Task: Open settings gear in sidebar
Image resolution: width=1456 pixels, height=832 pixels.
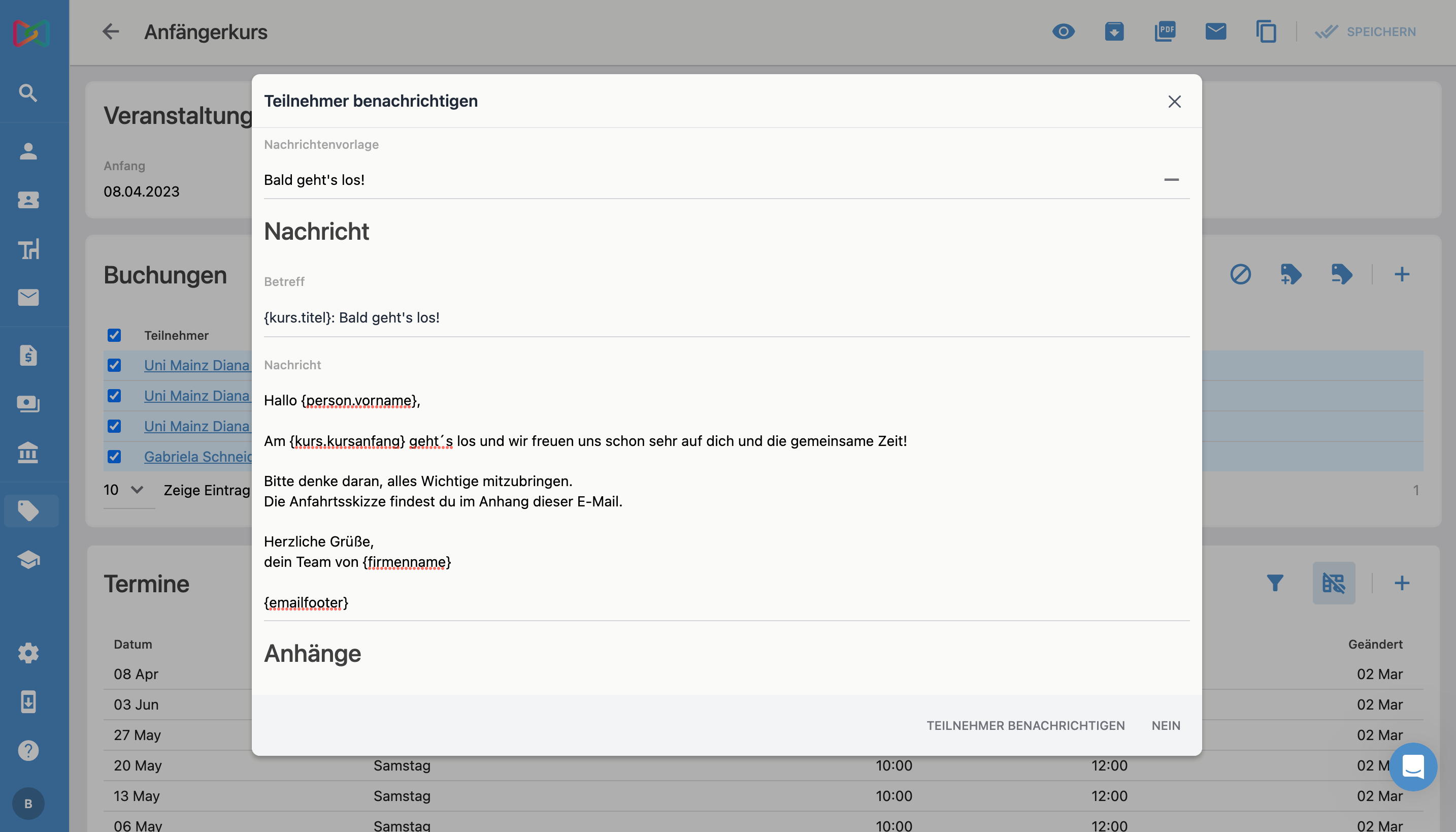Action: coord(28,653)
